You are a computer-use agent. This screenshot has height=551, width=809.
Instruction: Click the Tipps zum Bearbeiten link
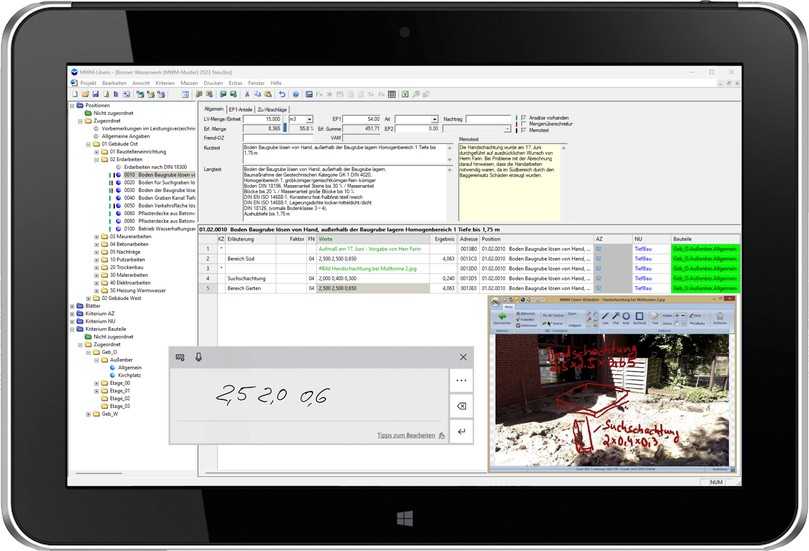pos(407,436)
